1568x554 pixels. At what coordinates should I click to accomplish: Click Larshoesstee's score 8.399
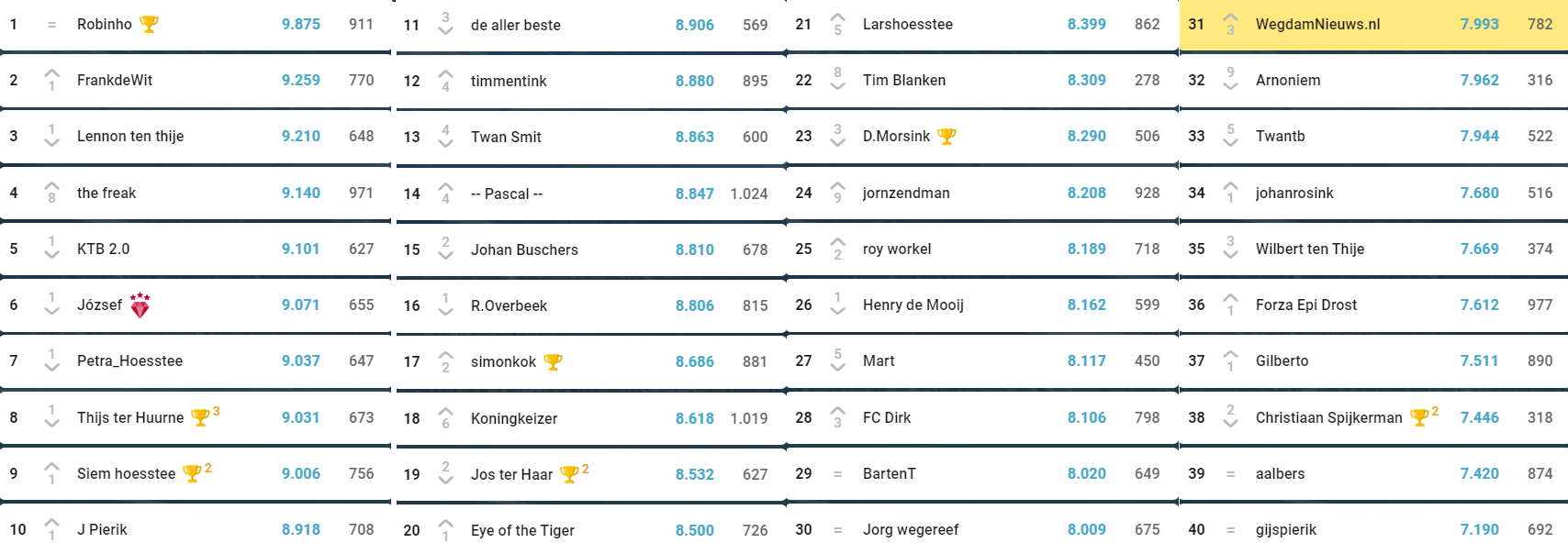(x=1086, y=24)
